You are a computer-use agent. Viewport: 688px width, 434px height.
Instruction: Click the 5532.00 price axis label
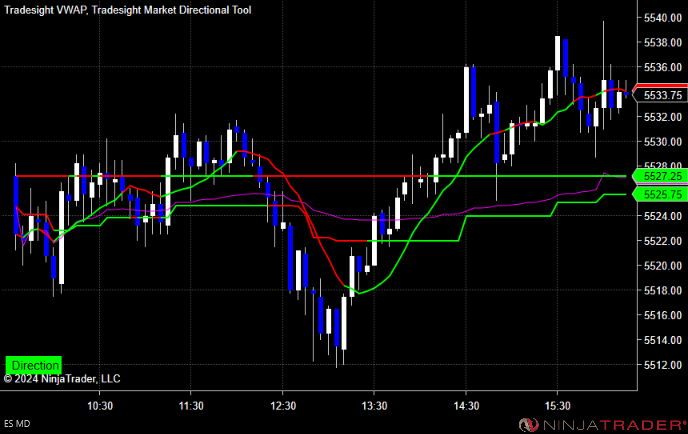point(663,117)
